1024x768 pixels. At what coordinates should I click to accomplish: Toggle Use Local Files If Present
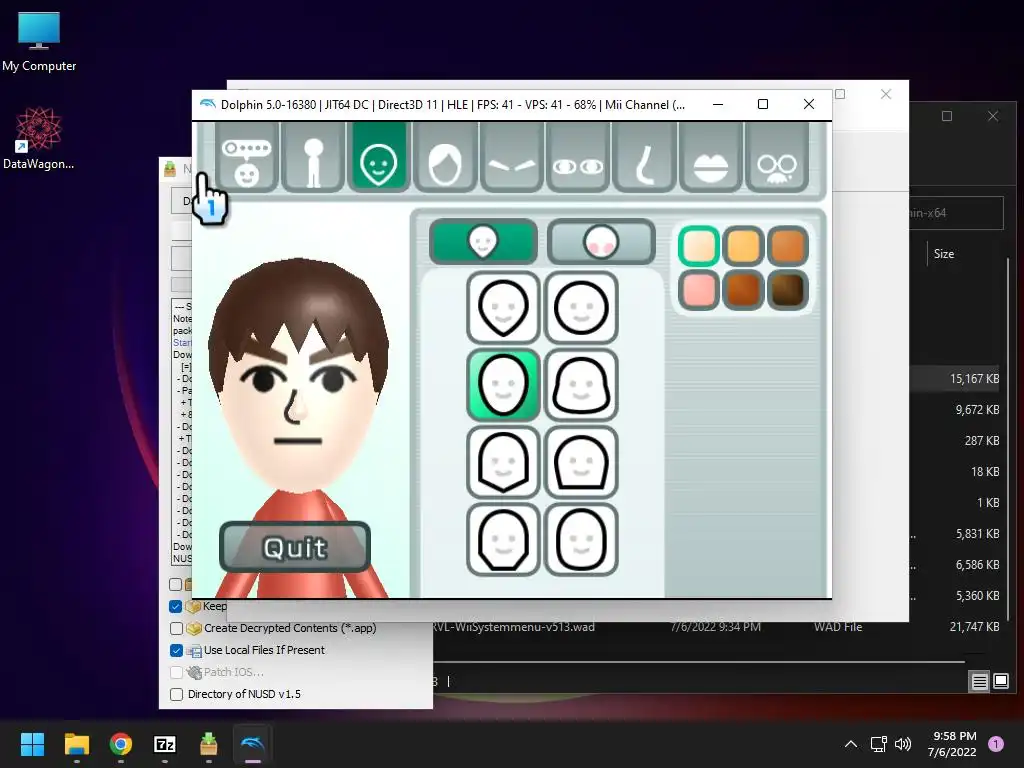click(176, 650)
